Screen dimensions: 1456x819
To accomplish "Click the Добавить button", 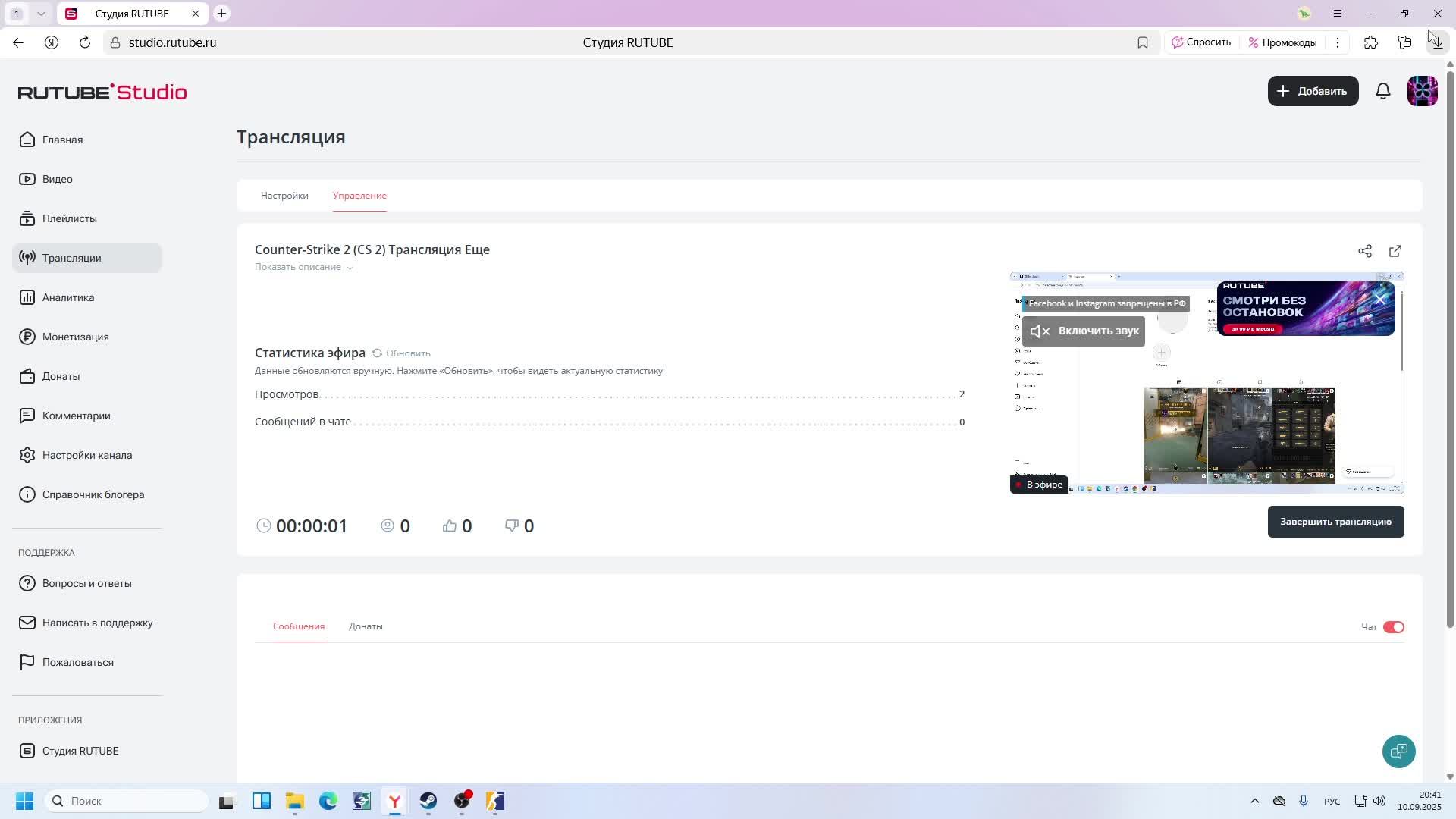I will pyautogui.click(x=1313, y=91).
